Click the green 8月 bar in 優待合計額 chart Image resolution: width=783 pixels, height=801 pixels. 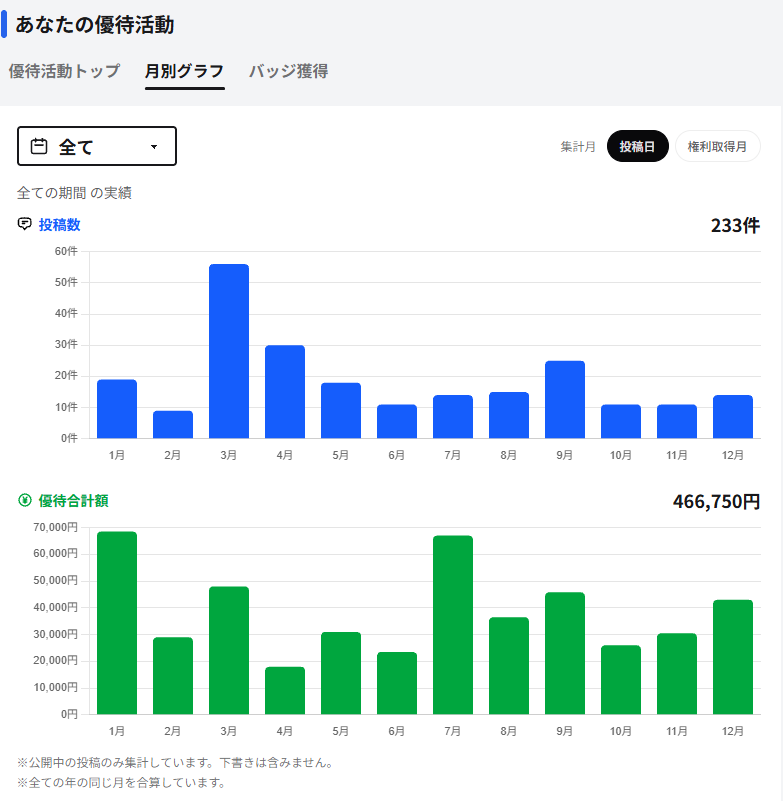[x=509, y=666]
